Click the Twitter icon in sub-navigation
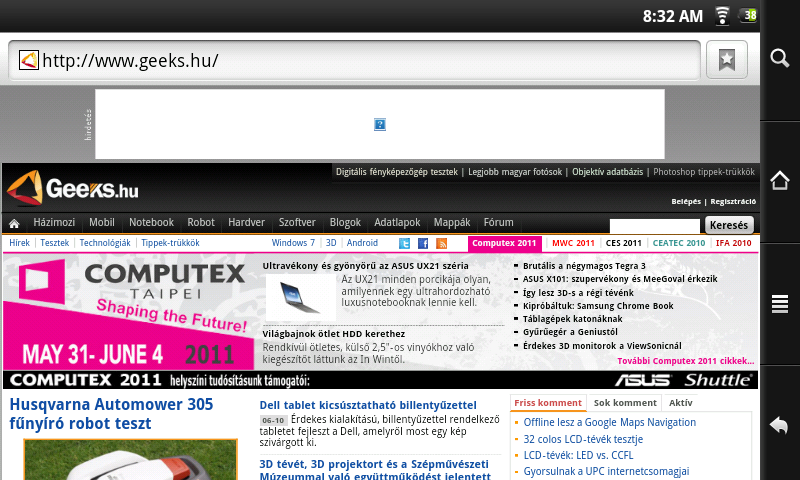Screen dimensions: 800x480 (x=405, y=243)
